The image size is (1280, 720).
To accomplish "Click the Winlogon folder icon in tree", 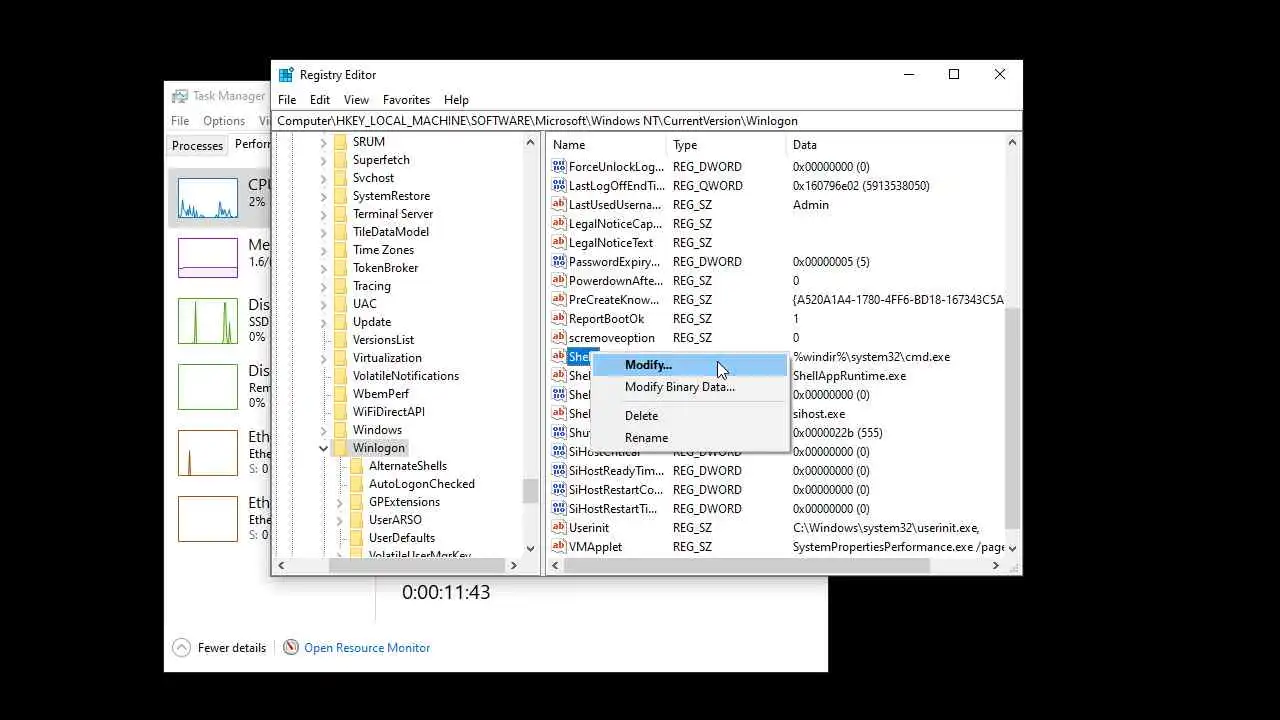I will [340, 448].
